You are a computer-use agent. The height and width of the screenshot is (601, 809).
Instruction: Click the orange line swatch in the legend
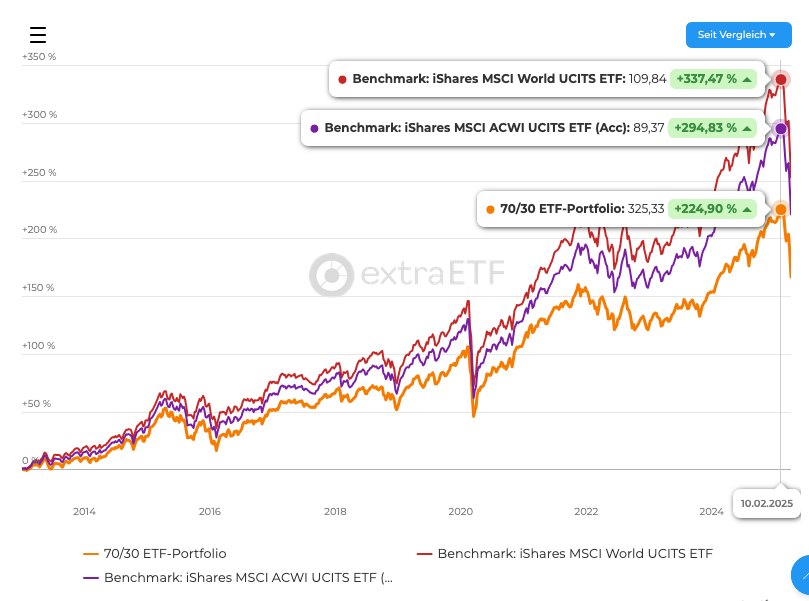click(x=91, y=553)
